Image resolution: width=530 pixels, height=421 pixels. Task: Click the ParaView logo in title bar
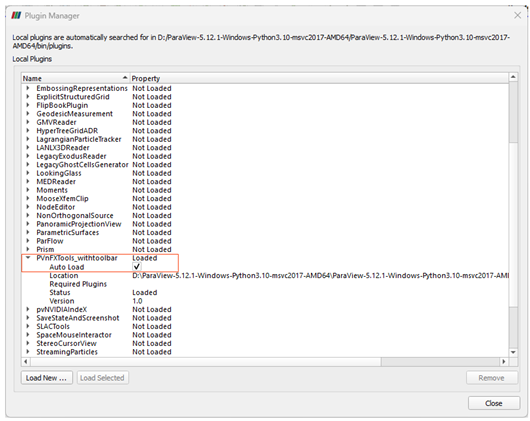click(16, 16)
